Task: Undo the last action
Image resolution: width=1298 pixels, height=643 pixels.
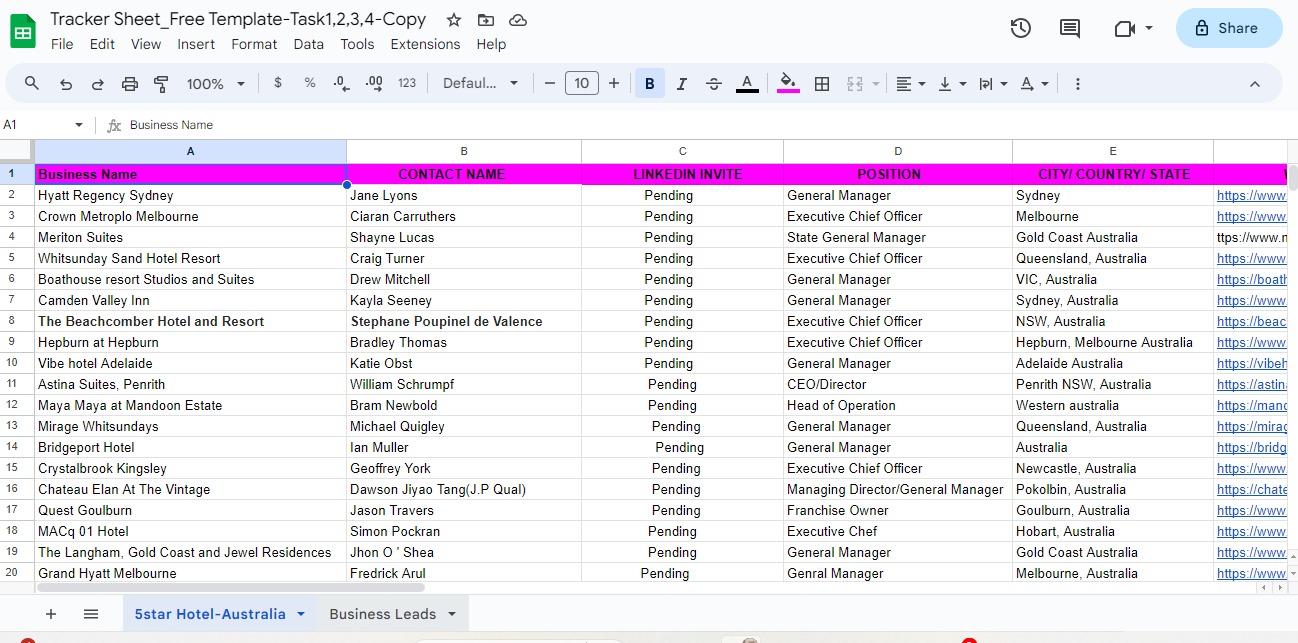Action: coord(66,84)
